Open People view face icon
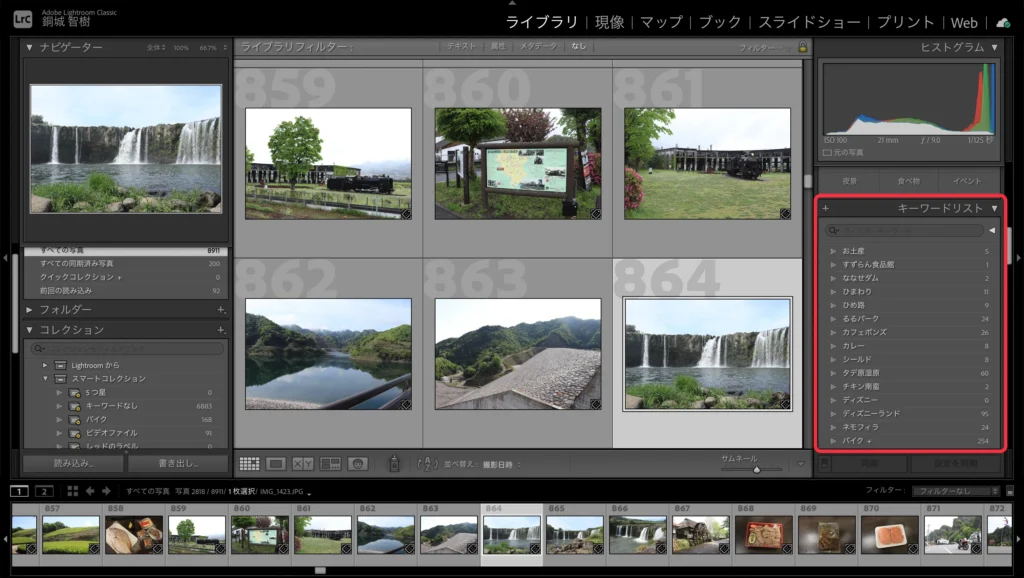The image size is (1024, 578). tap(356, 464)
